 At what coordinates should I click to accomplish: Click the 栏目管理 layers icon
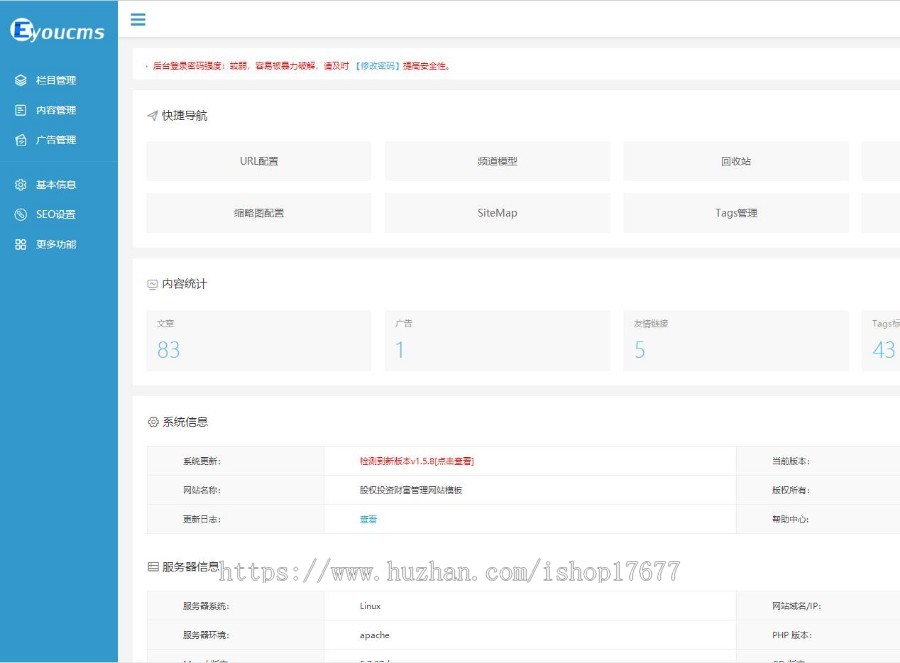coord(21,80)
